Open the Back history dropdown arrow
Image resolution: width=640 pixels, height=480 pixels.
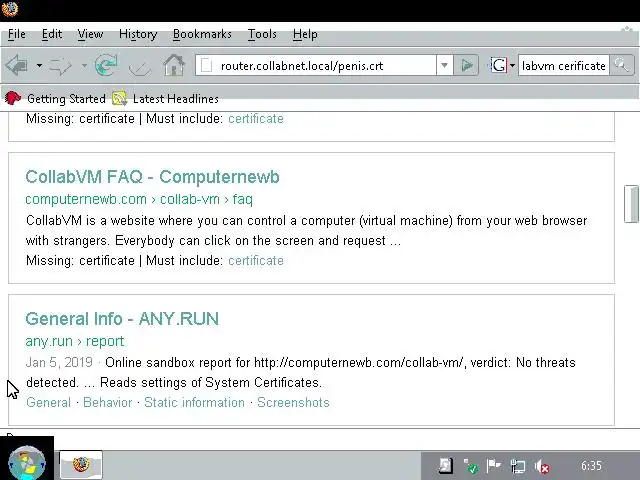click(x=39, y=65)
